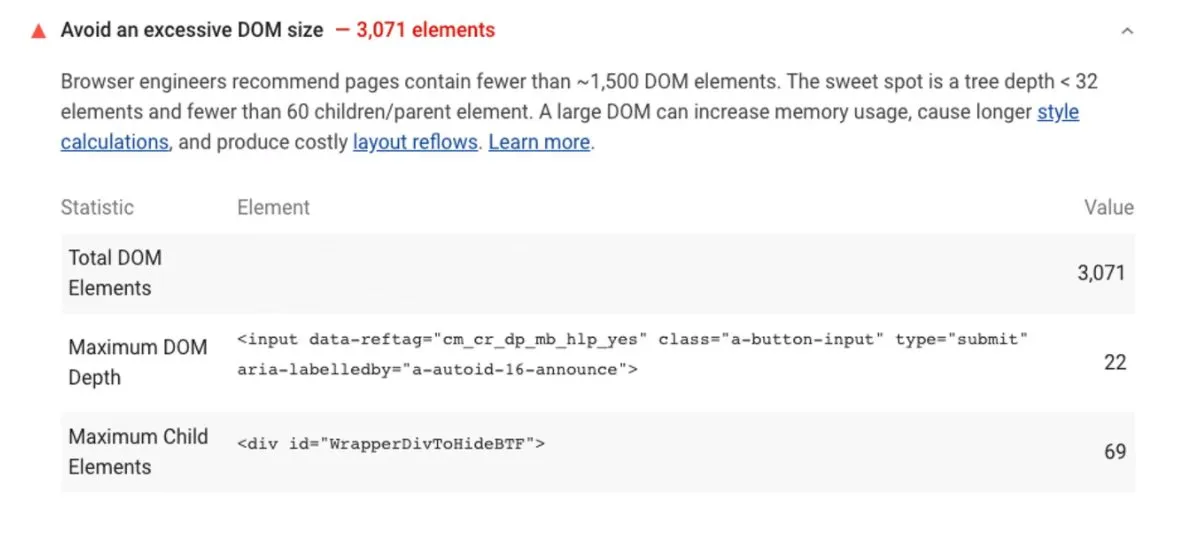Follow the layout reflows link
The image size is (1195, 545).
(x=415, y=143)
